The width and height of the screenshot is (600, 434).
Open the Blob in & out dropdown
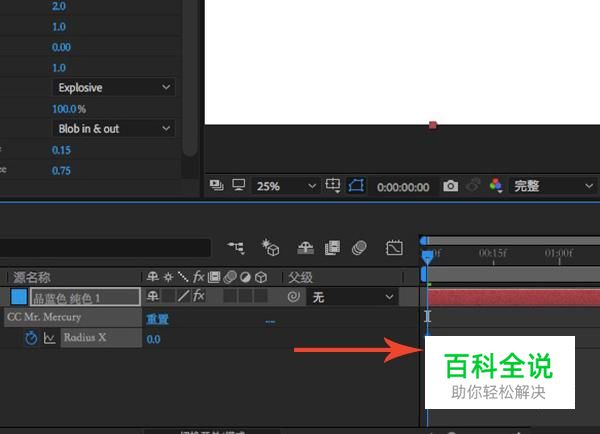coord(114,129)
